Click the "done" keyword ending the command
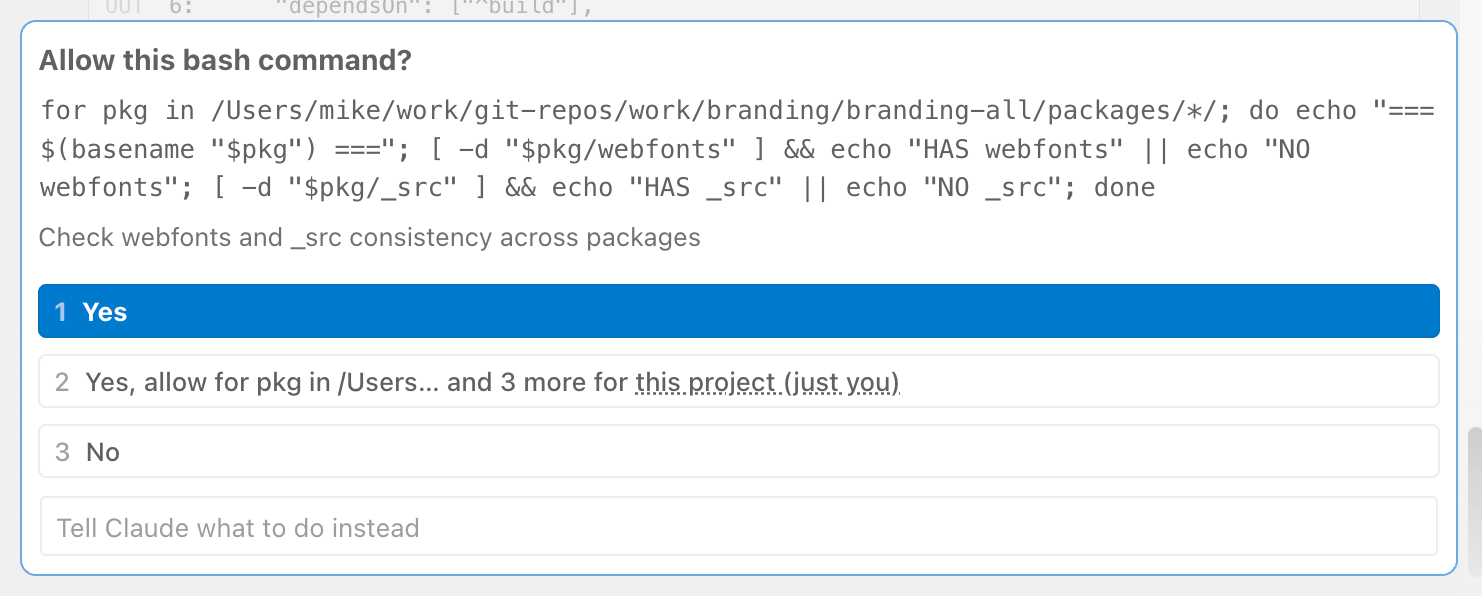This screenshot has height=596, width=1482. coord(1125,187)
